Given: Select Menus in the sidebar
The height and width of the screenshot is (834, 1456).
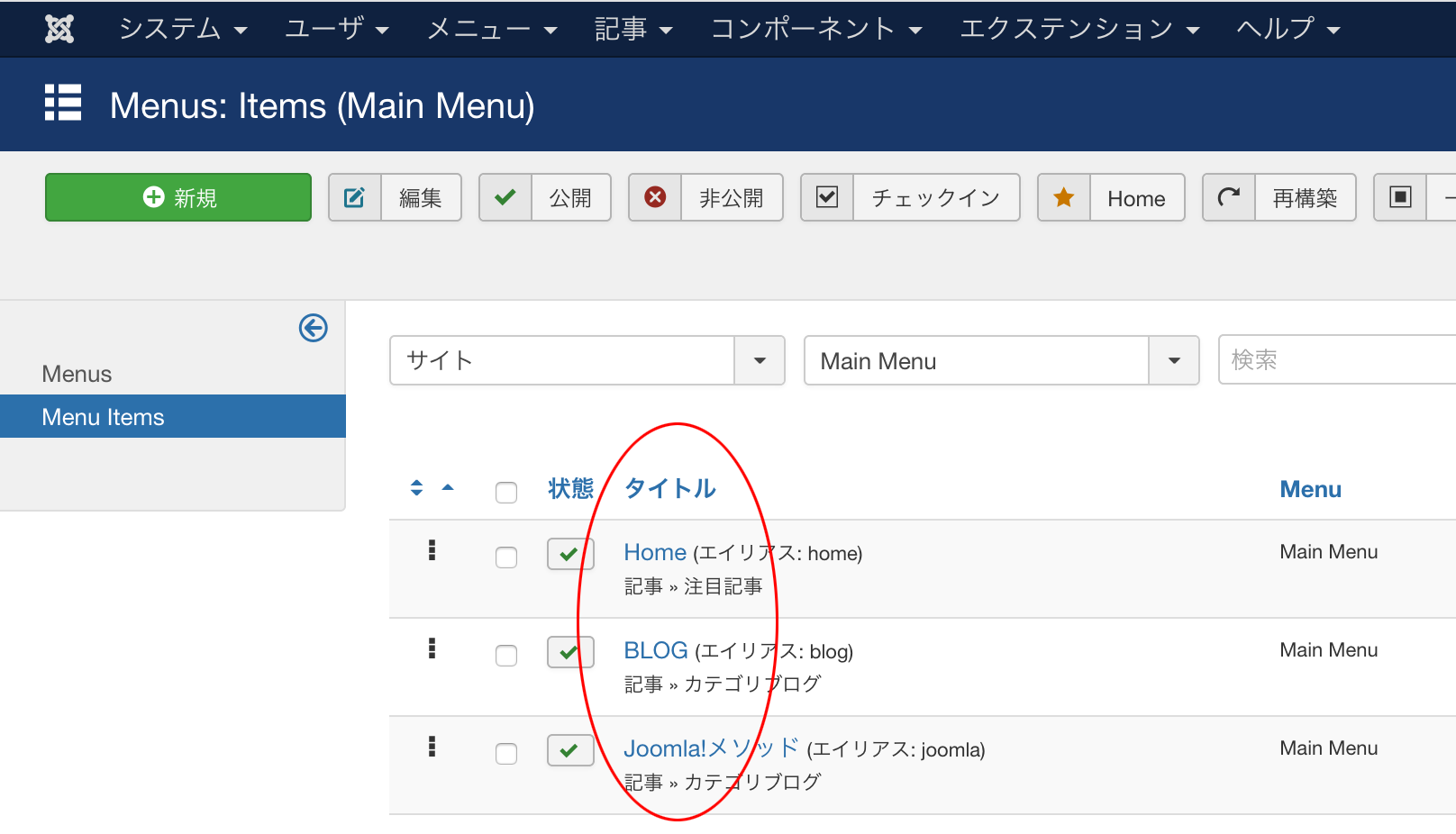Looking at the screenshot, I should tap(77, 374).
